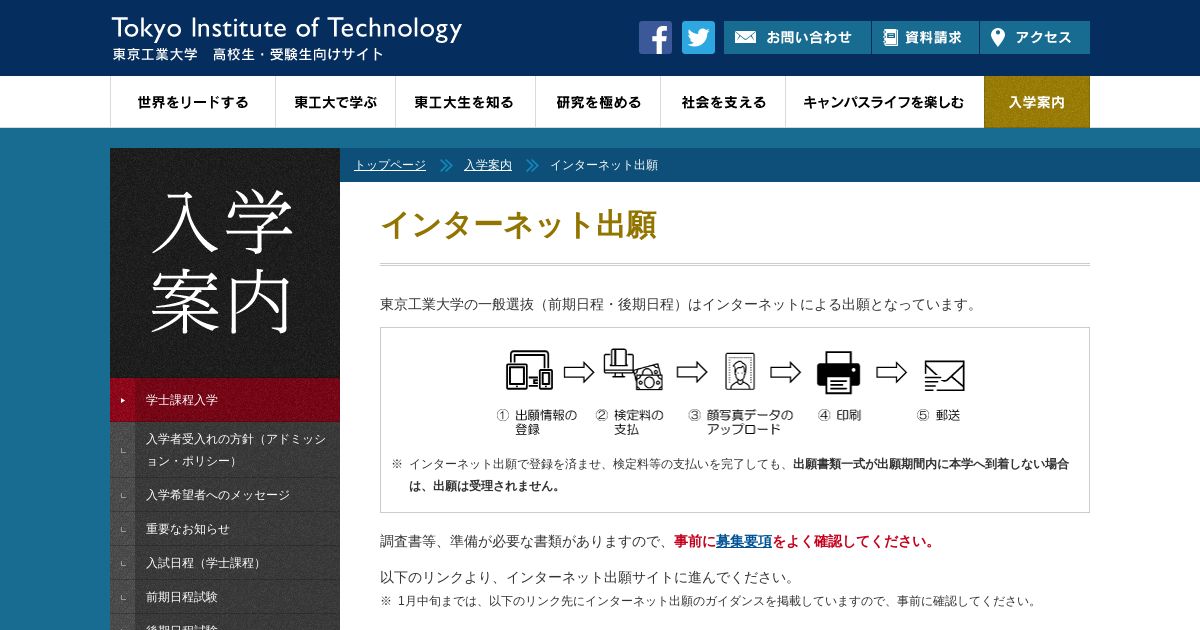
Task: Go to トップページ breadcrumb link
Action: tap(390, 165)
